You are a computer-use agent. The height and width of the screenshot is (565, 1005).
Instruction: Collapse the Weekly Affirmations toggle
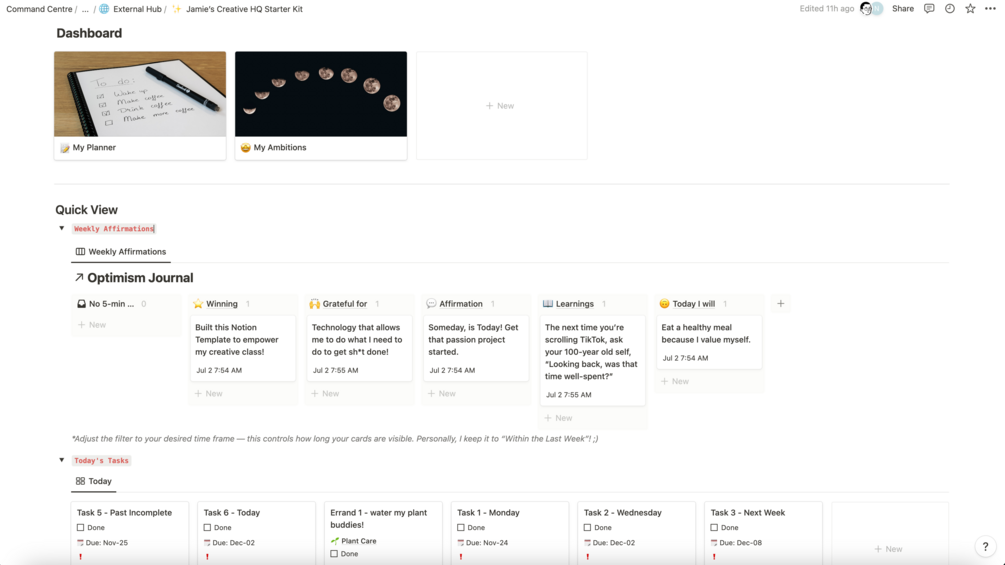click(x=62, y=228)
